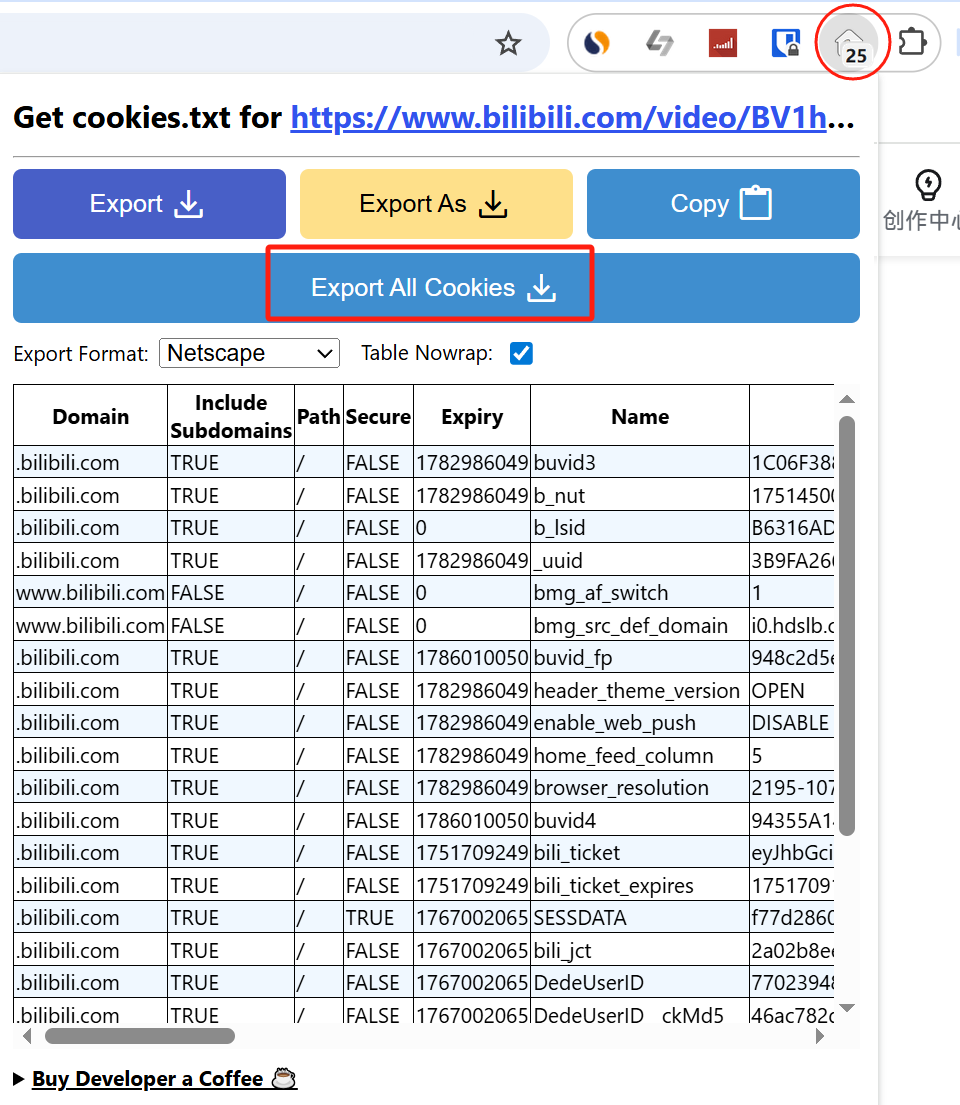Click the yellow Export As button
960x1105 pixels.
click(436, 204)
